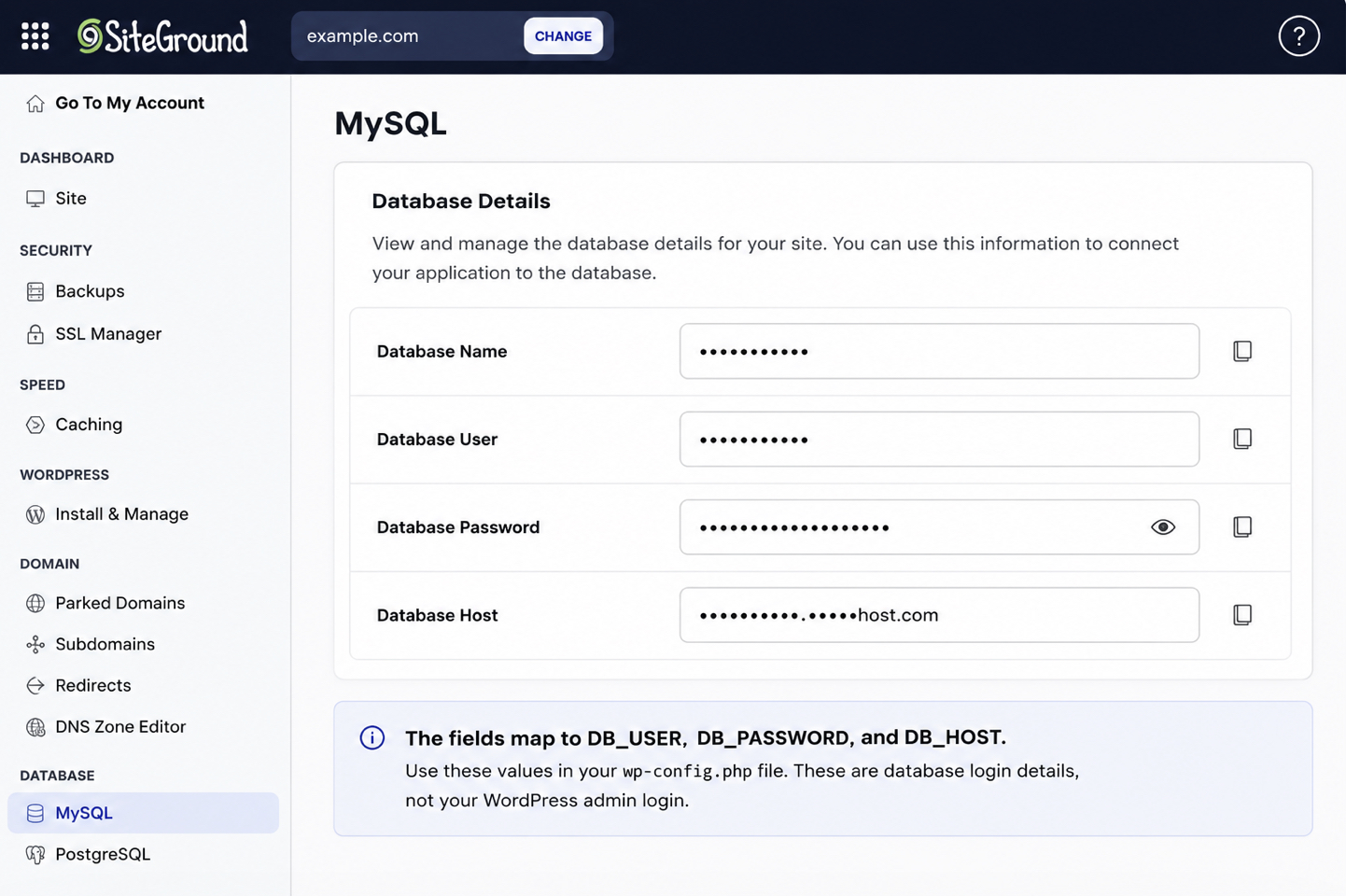This screenshot has height=896, width=1346.
Task: Select the MySQL sidebar item
Action: pos(143,813)
